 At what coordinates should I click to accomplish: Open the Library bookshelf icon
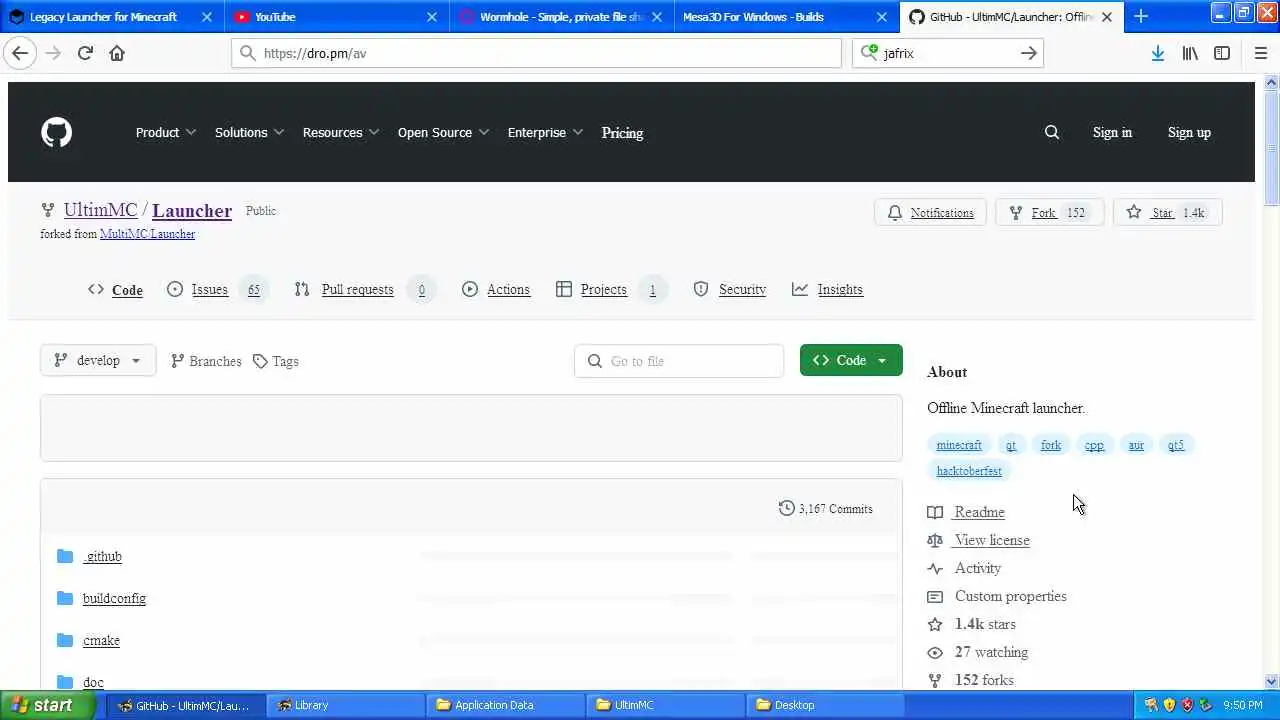pos(1190,53)
